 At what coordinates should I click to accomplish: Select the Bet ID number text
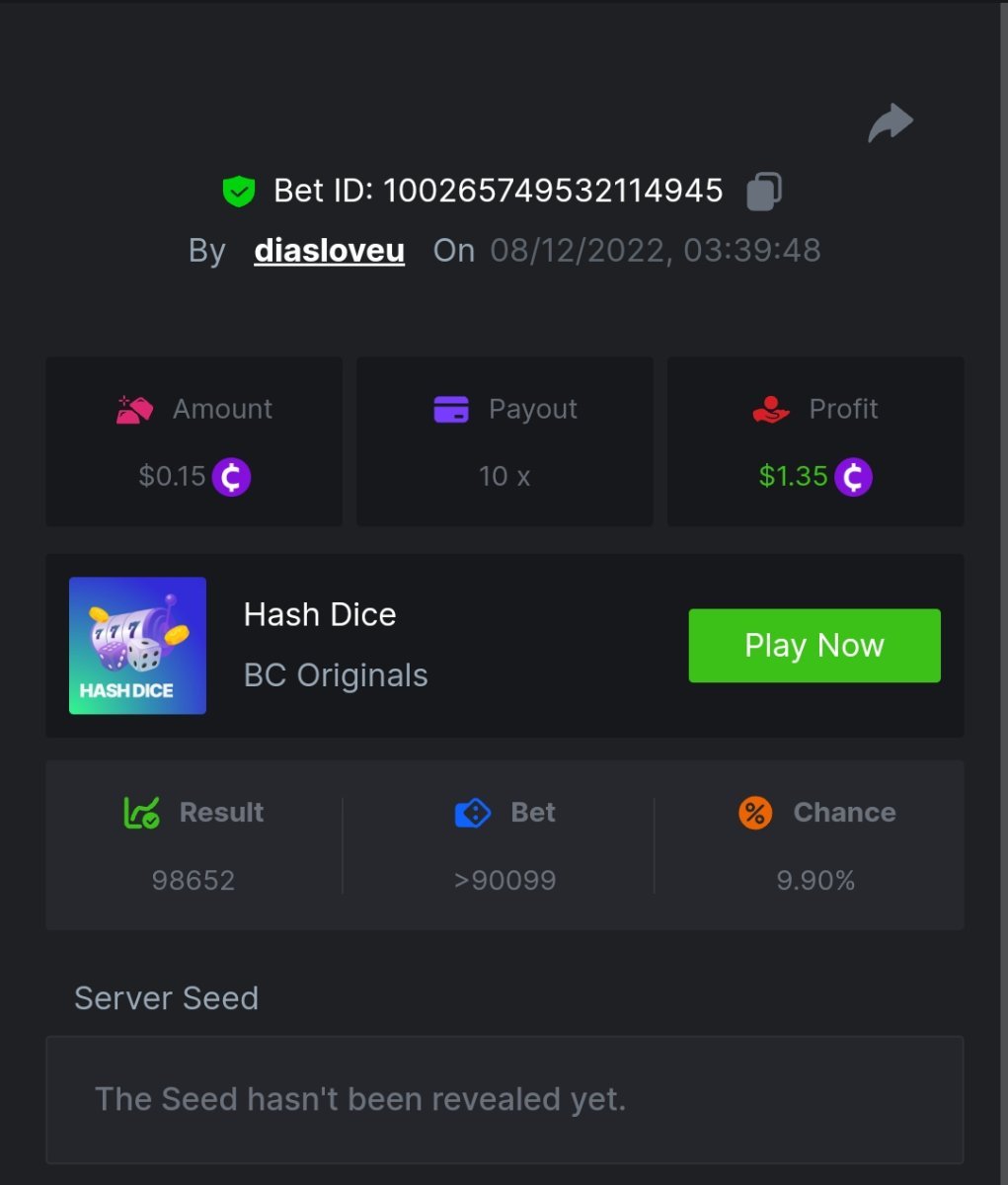(553, 191)
